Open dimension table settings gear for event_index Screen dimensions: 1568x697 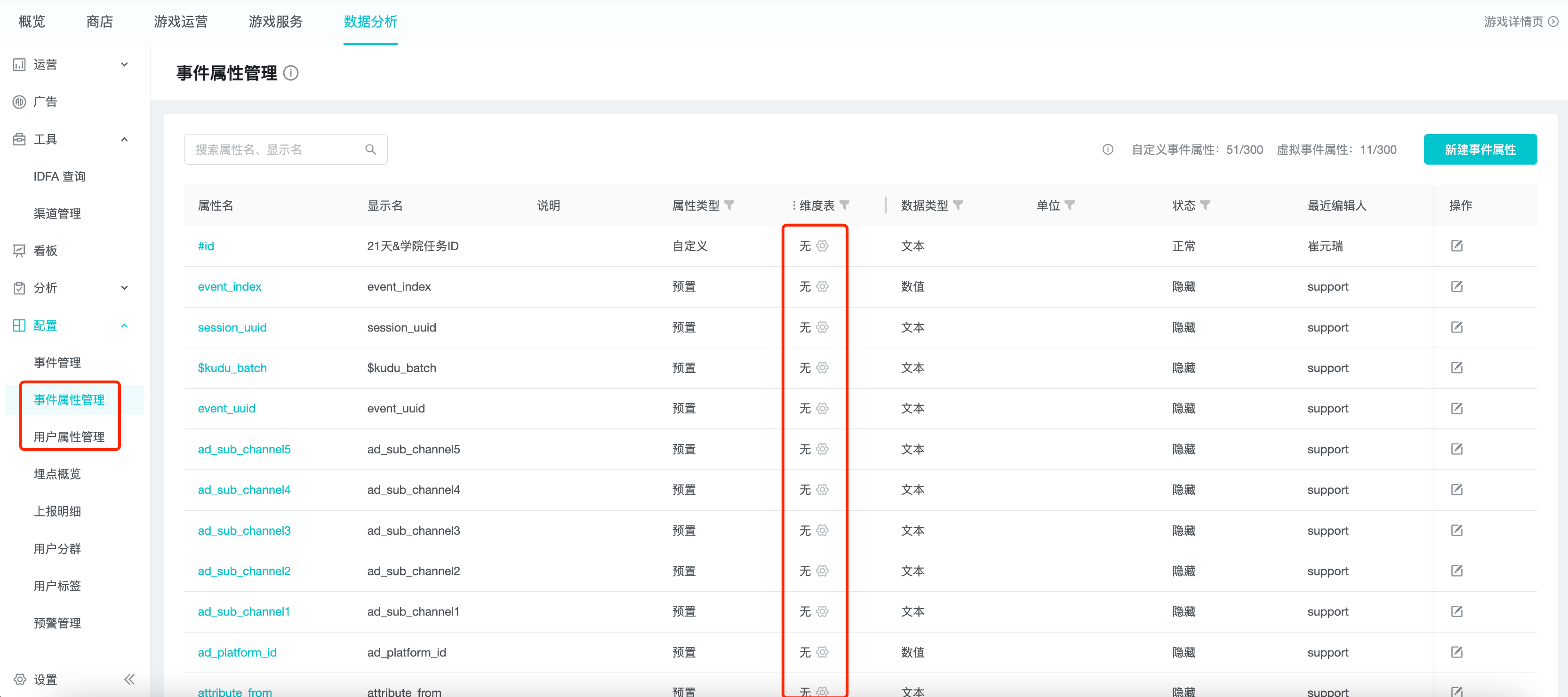tap(822, 286)
